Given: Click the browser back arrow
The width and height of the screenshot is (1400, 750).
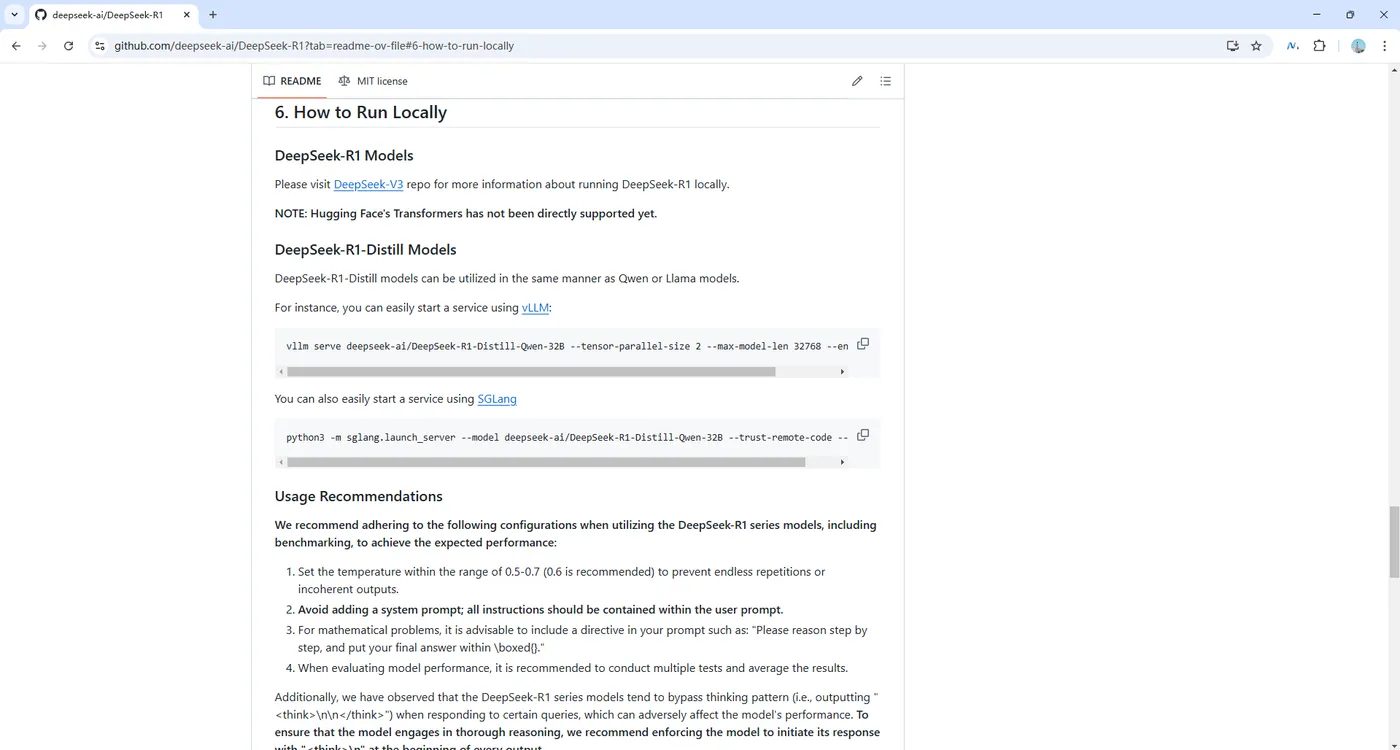Looking at the screenshot, I should (16, 46).
